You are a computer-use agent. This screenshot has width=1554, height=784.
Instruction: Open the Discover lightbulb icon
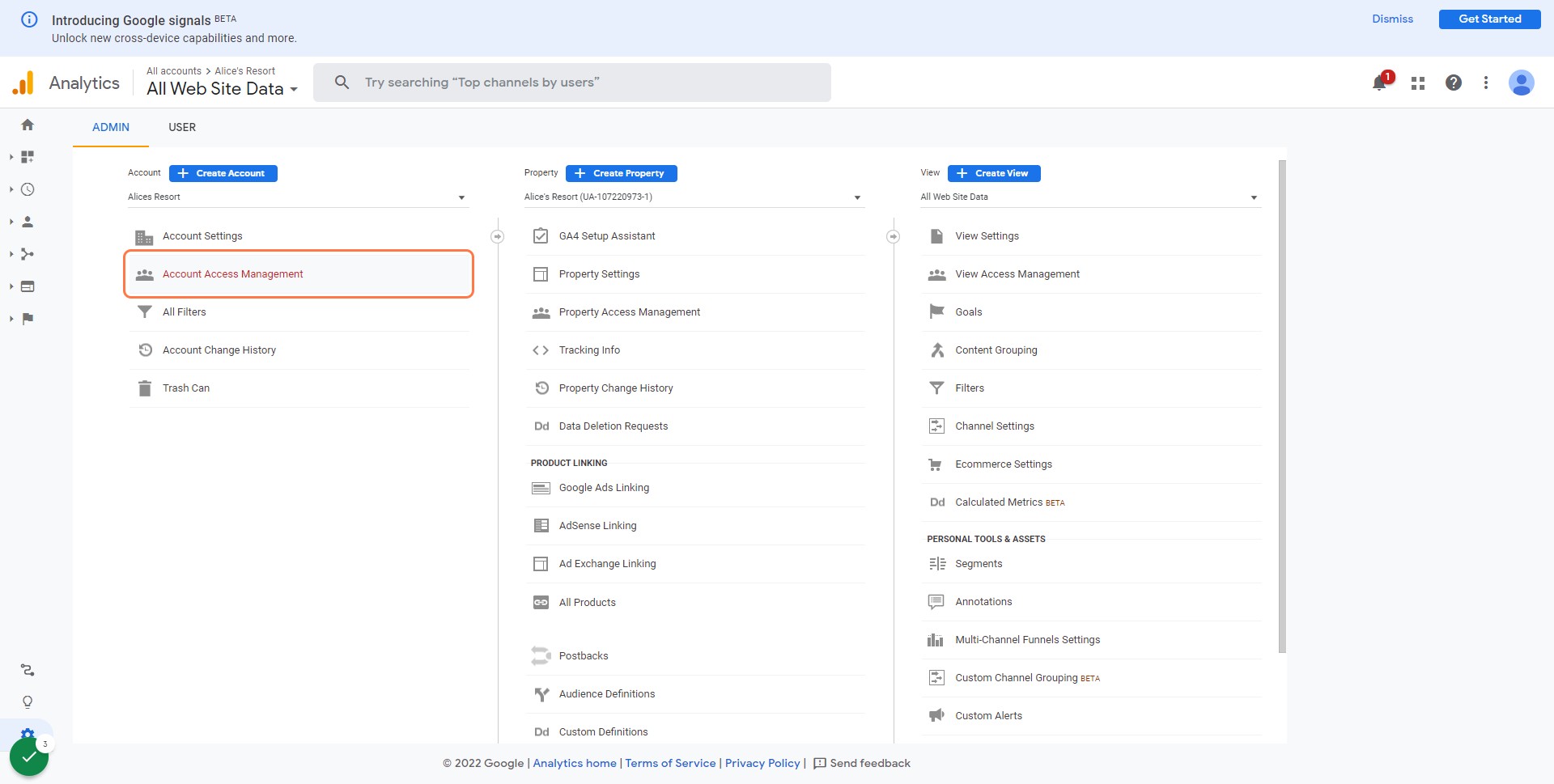(x=28, y=702)
